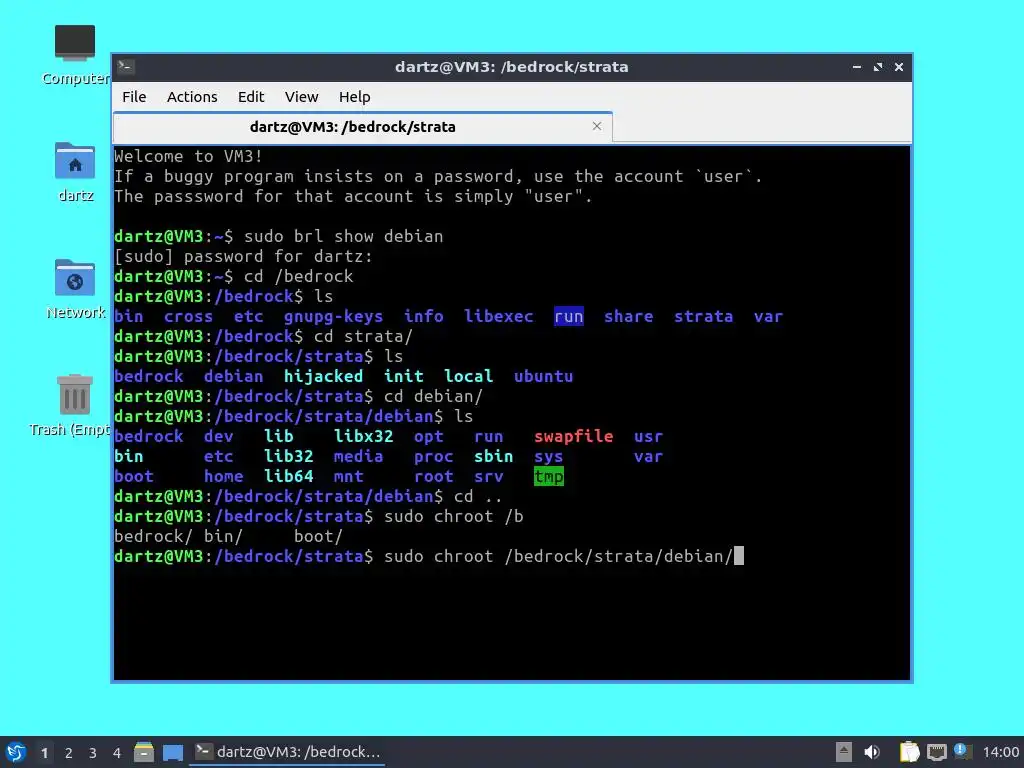Click "hijacked" in the strata listing
This screenshot has width=1024, height=768.
pyautogui.click(x=323, y=376)
